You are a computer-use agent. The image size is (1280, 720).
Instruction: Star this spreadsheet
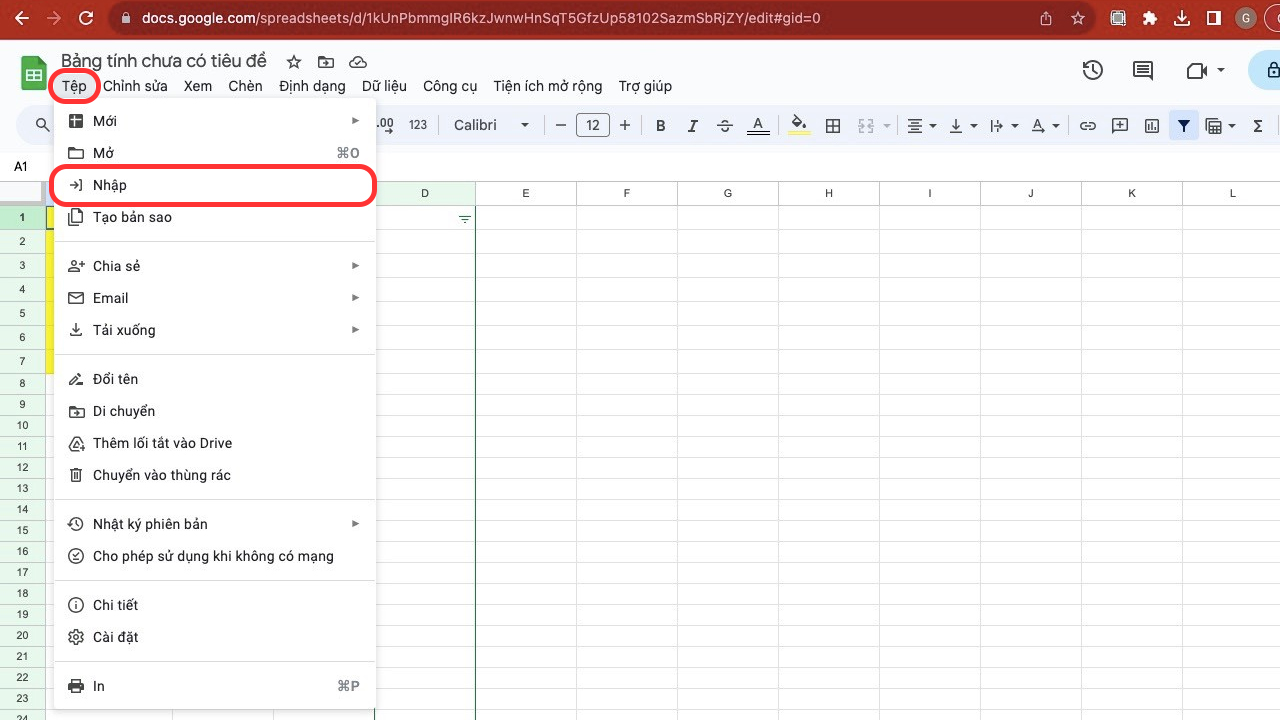(293, 62)
